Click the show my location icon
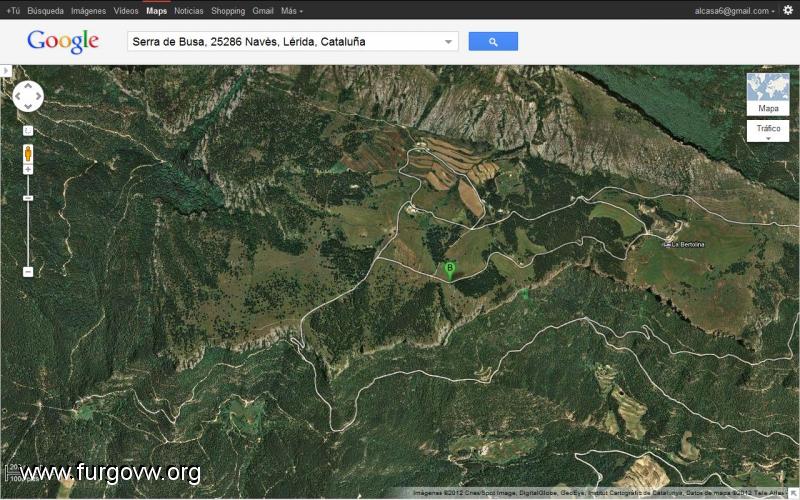Screen dimensions: 800x500 pos(28,131)
